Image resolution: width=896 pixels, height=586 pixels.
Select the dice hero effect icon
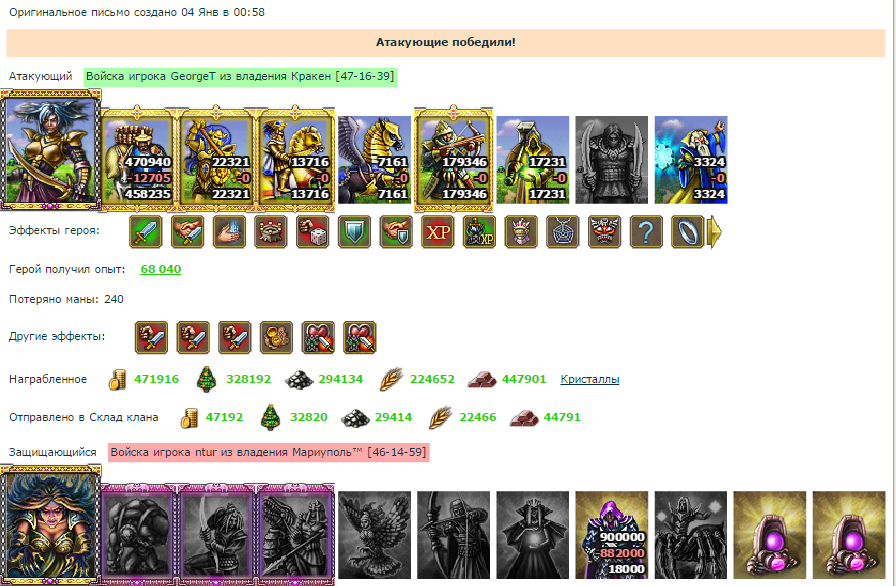pyautogui.click(x=313, y=231)
